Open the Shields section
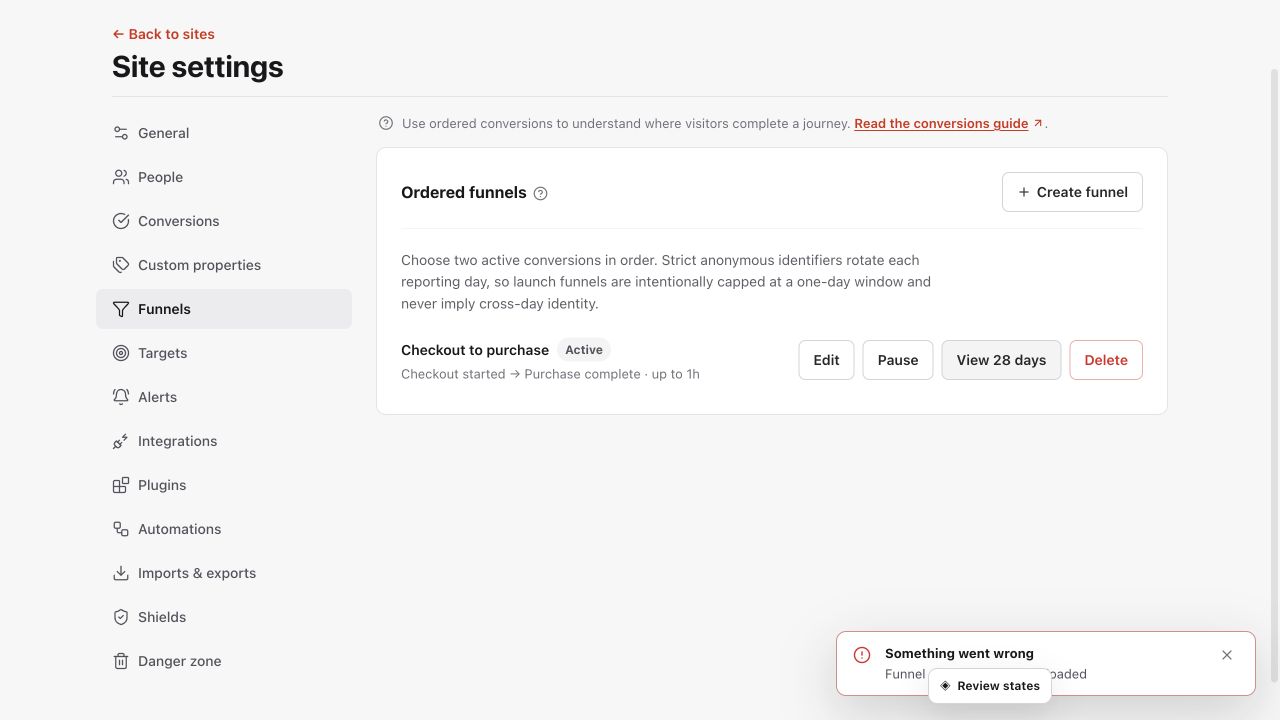1280x720 pixels. [224, 617]
